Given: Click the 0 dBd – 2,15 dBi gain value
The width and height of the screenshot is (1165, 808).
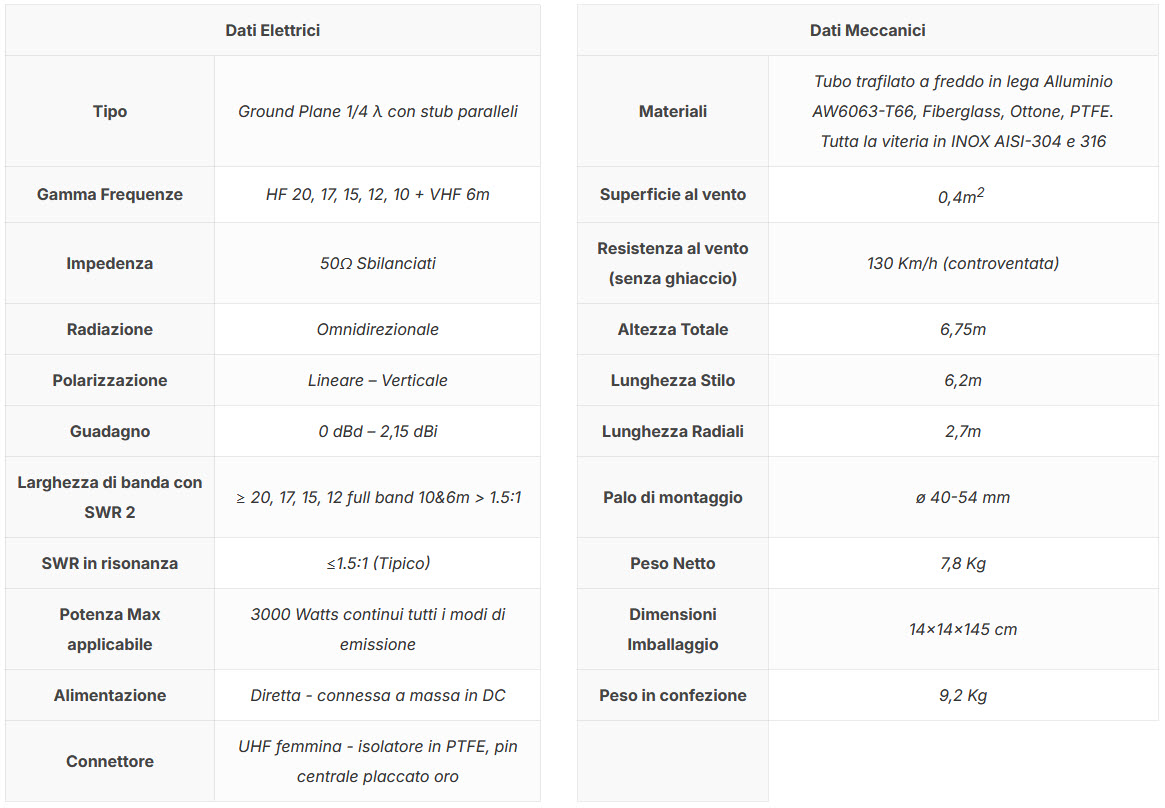Looking at the screenshot, I should [x=377, y=431].
